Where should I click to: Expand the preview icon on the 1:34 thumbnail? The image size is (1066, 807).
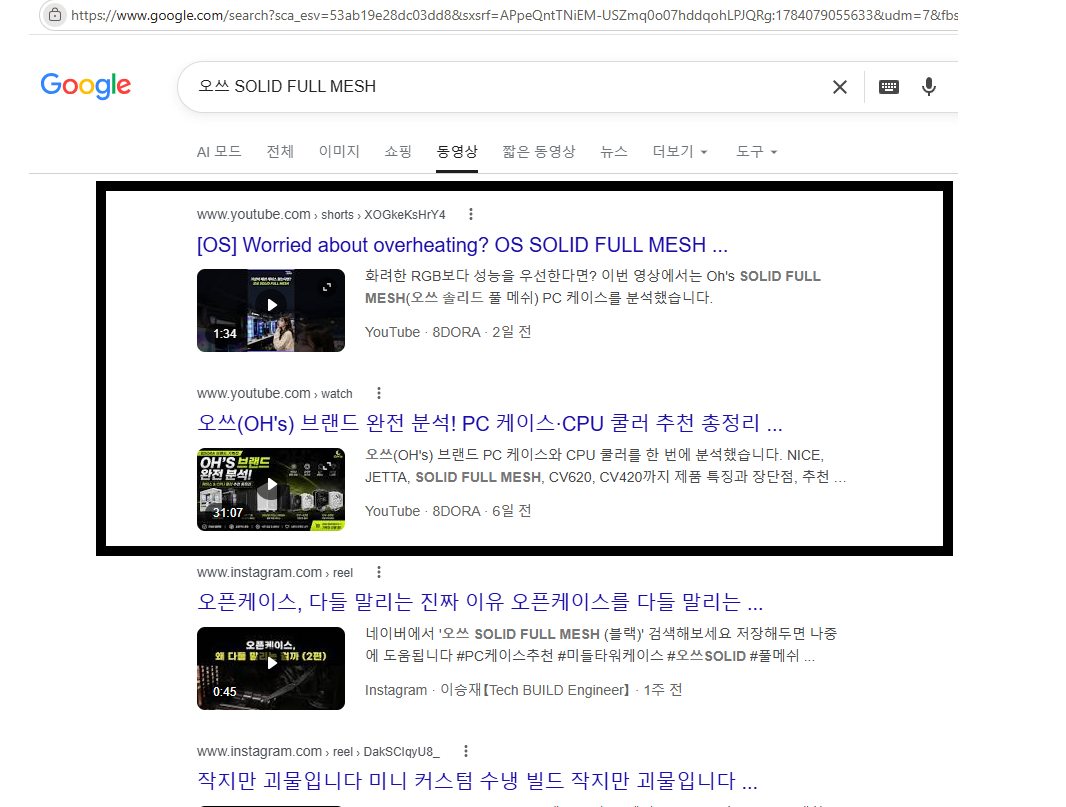click(327, 287)
